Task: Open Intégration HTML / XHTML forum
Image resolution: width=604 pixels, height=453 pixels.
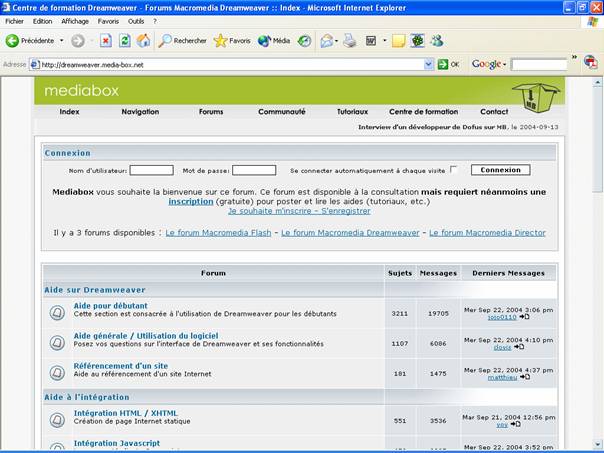Action: tap(126, 413)
